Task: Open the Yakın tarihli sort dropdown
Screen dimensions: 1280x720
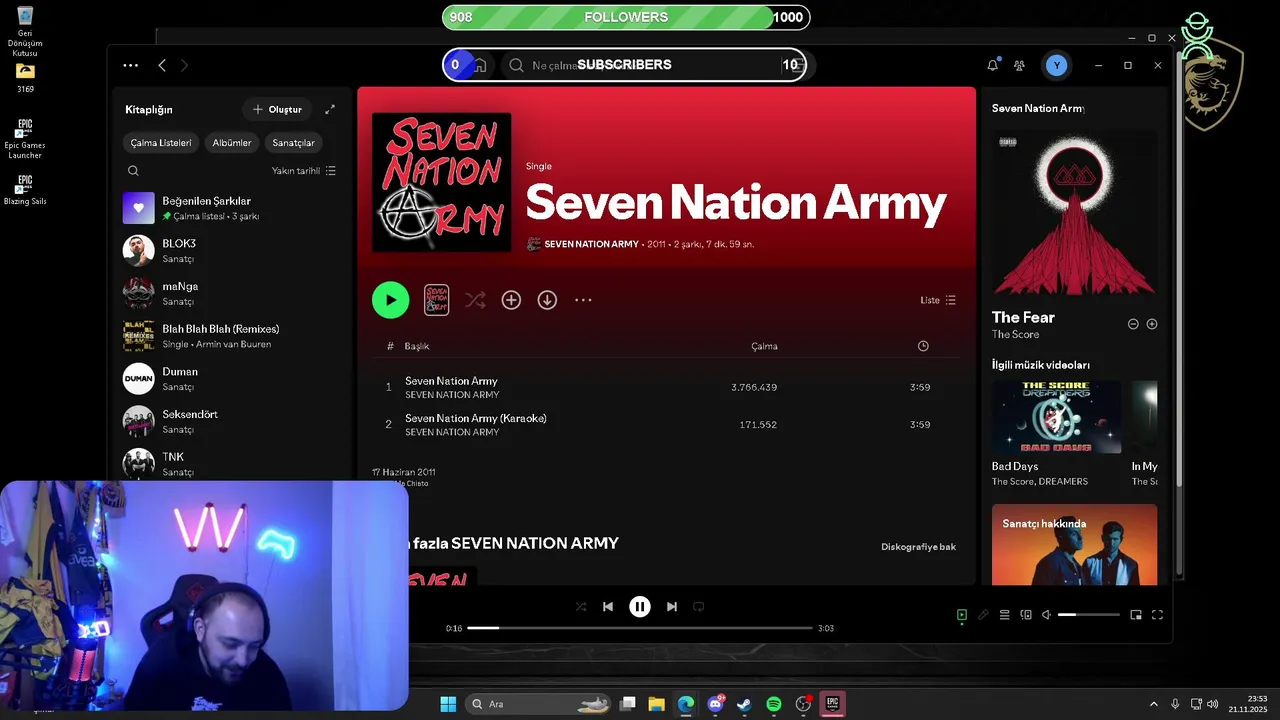Action: pos(304,171)
